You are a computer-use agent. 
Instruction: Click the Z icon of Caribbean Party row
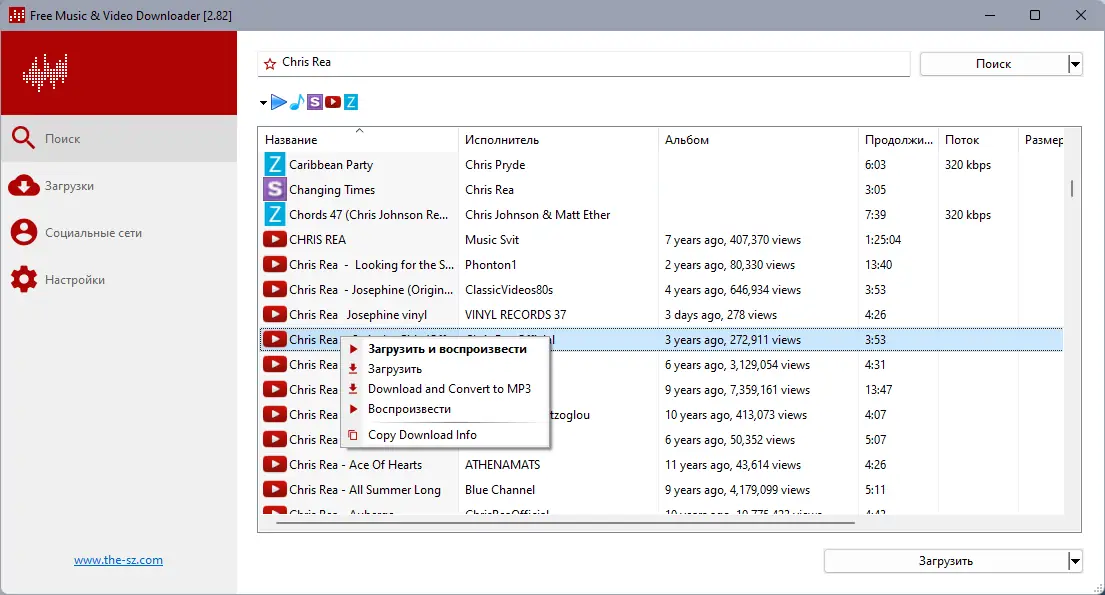(274, 164)
